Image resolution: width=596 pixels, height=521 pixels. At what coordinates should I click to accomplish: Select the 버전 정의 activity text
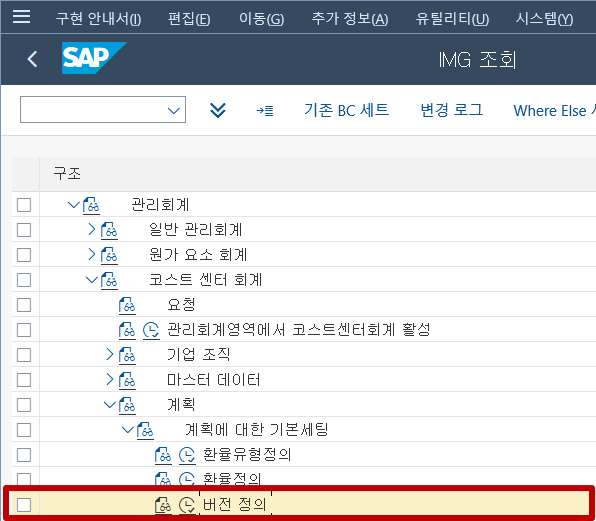click(235, 505)
